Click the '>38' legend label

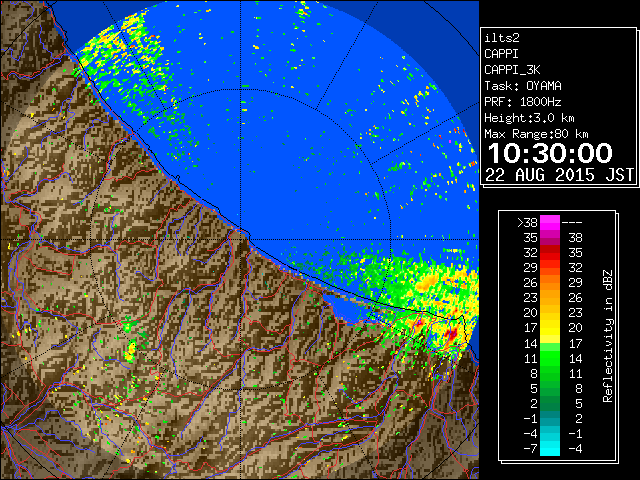click(527, 223)
